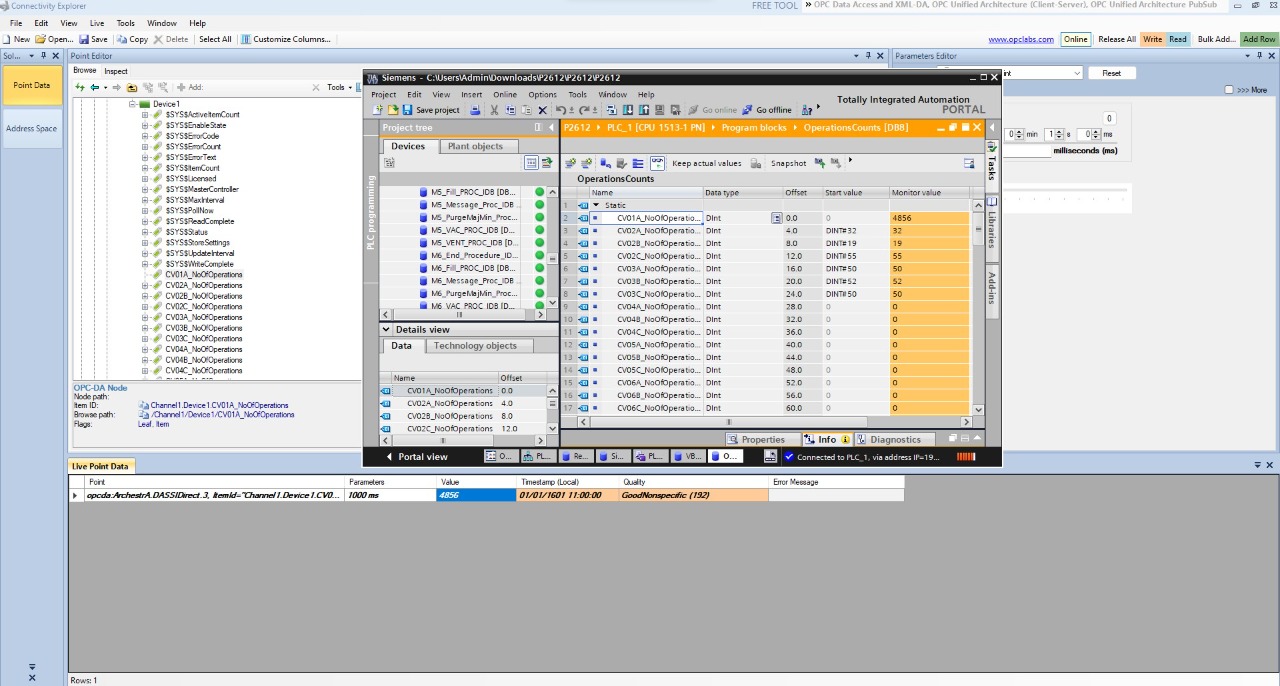
Task: Click the up-folder icon in Point Editor toolbar
Action: [x=132, y=87]
